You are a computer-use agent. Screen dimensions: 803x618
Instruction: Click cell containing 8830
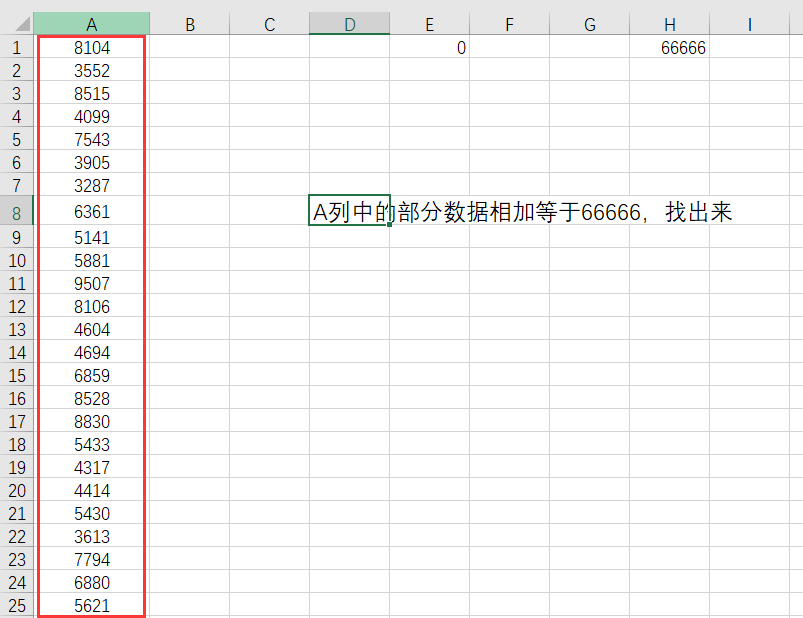coord(92,421)
